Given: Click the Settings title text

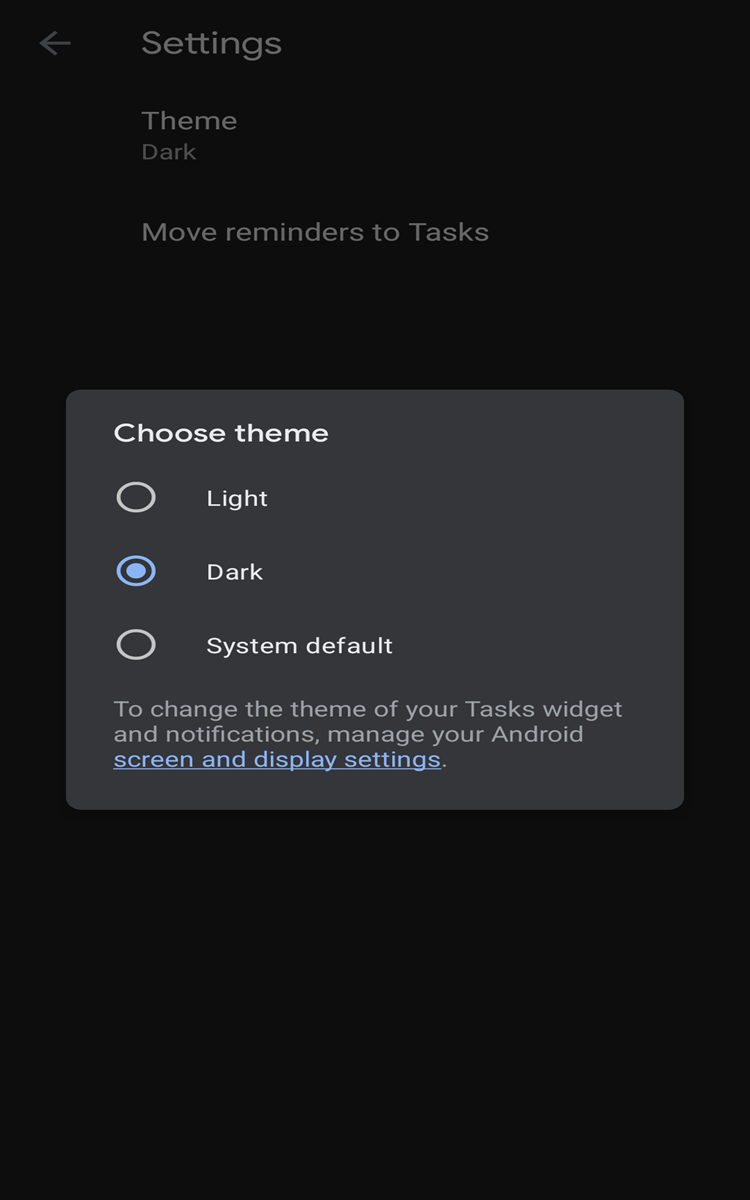Looking at the screenshot, I should coord(210,42).
